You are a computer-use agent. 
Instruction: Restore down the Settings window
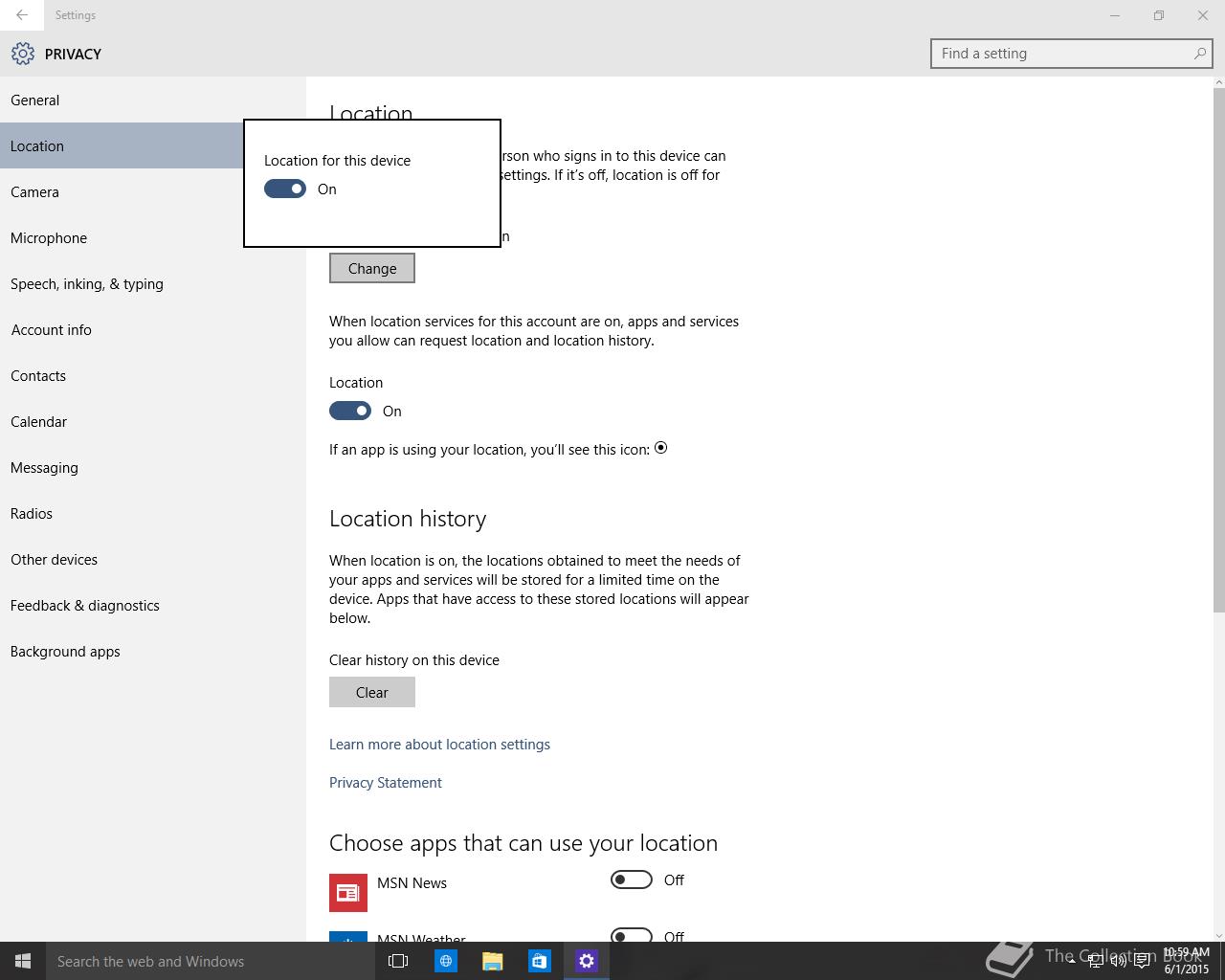1159,15
